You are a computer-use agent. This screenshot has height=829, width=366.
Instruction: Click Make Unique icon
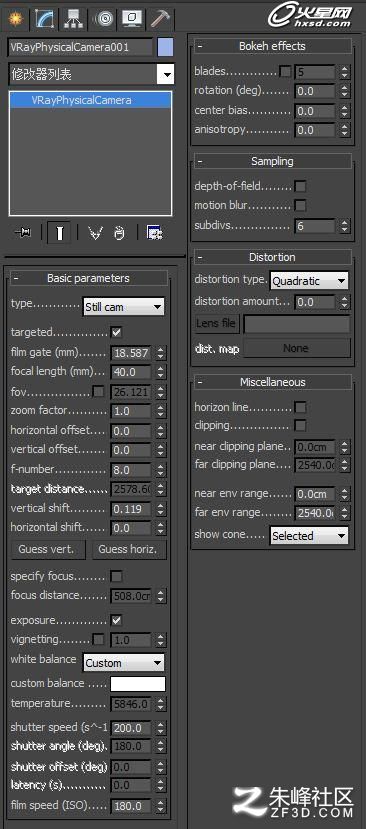coord(95,233)
